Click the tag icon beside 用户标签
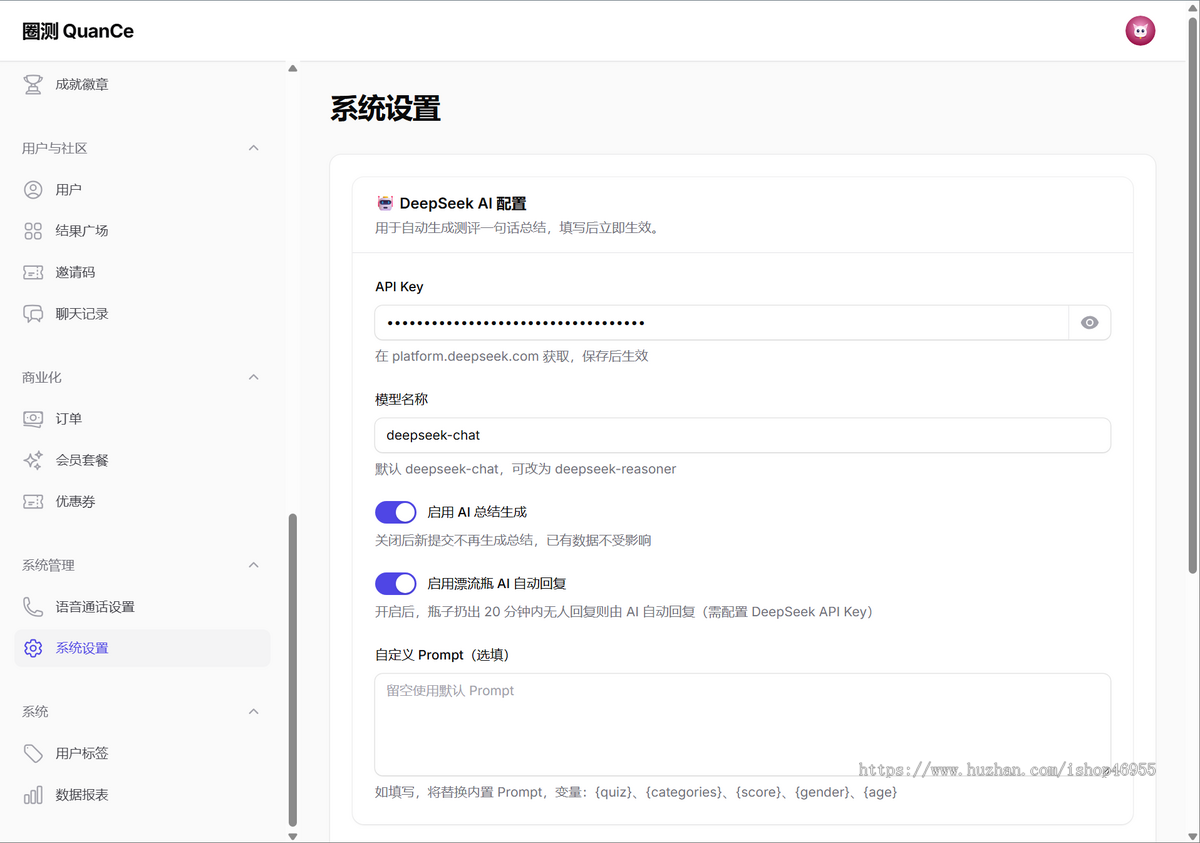1200x843 pixels. click(x=33, y=753)
